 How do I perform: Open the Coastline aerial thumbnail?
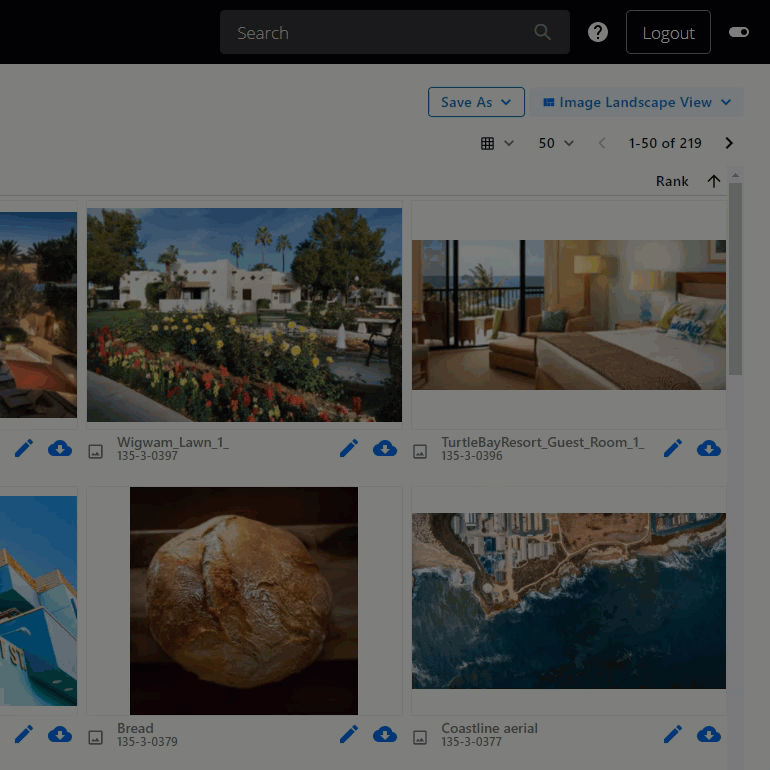(569, 601)
